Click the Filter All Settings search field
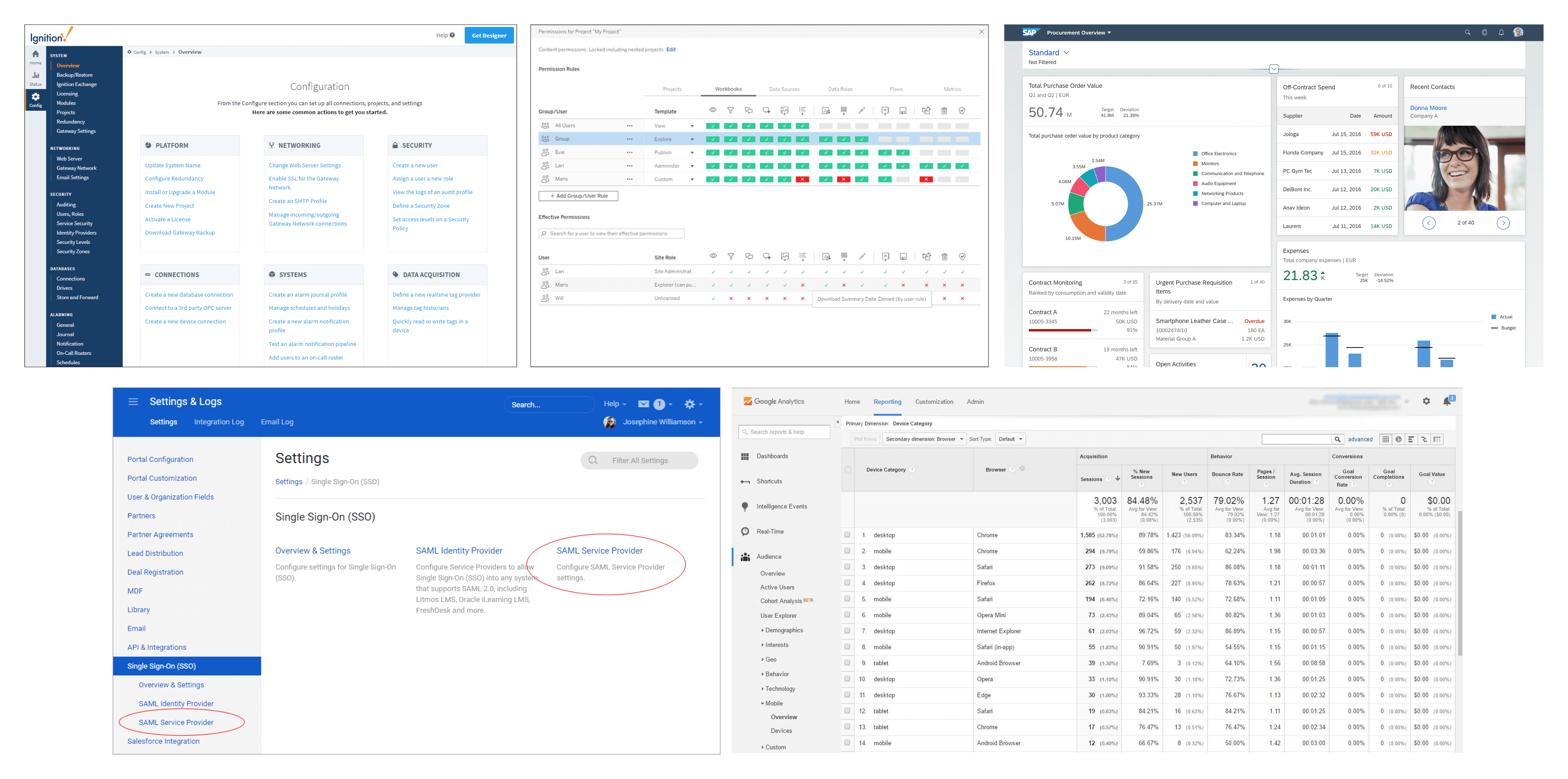 [x=639, y=461]
